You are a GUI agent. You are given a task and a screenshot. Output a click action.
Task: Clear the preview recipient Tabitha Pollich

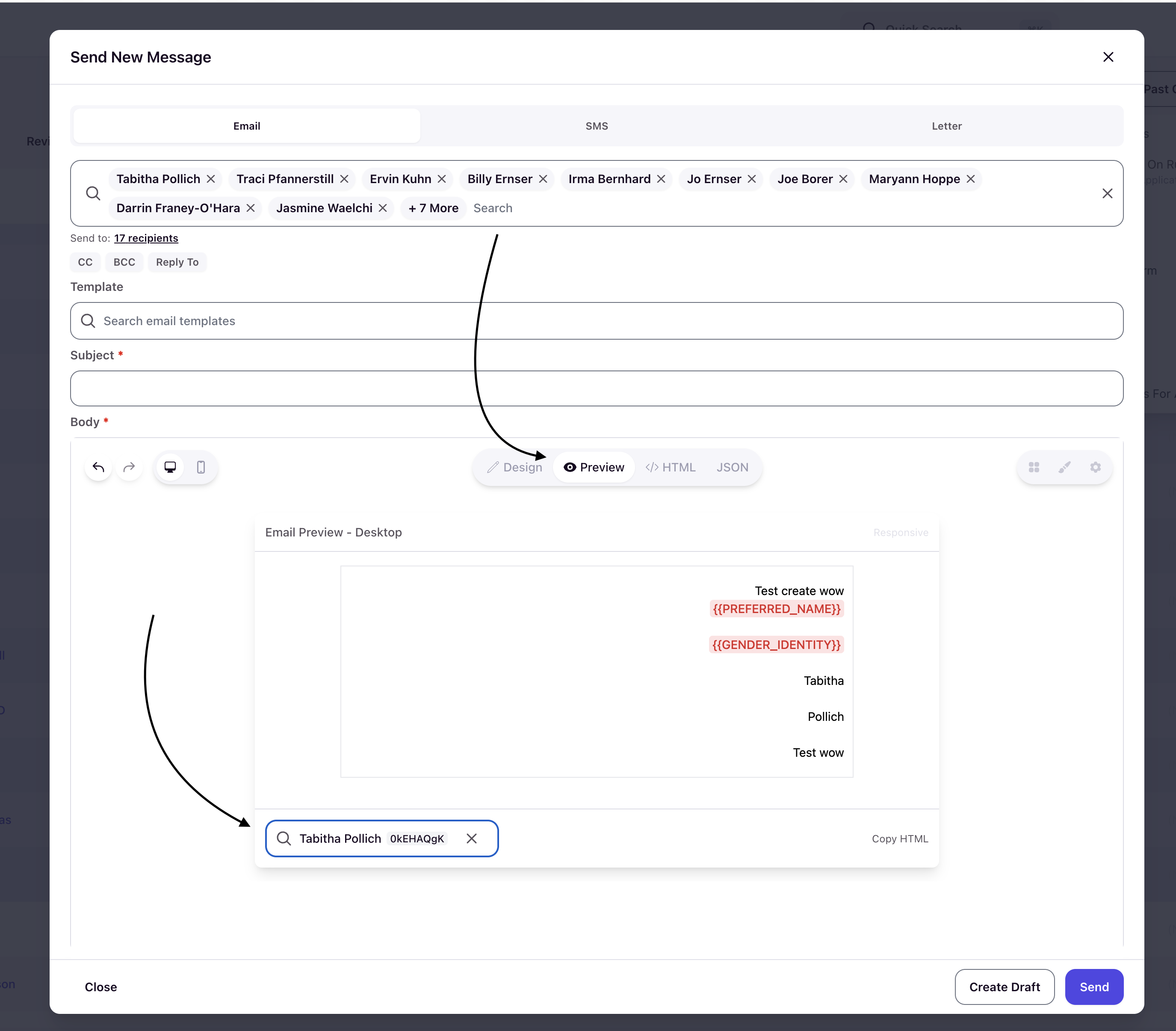[x=472, y=839]
